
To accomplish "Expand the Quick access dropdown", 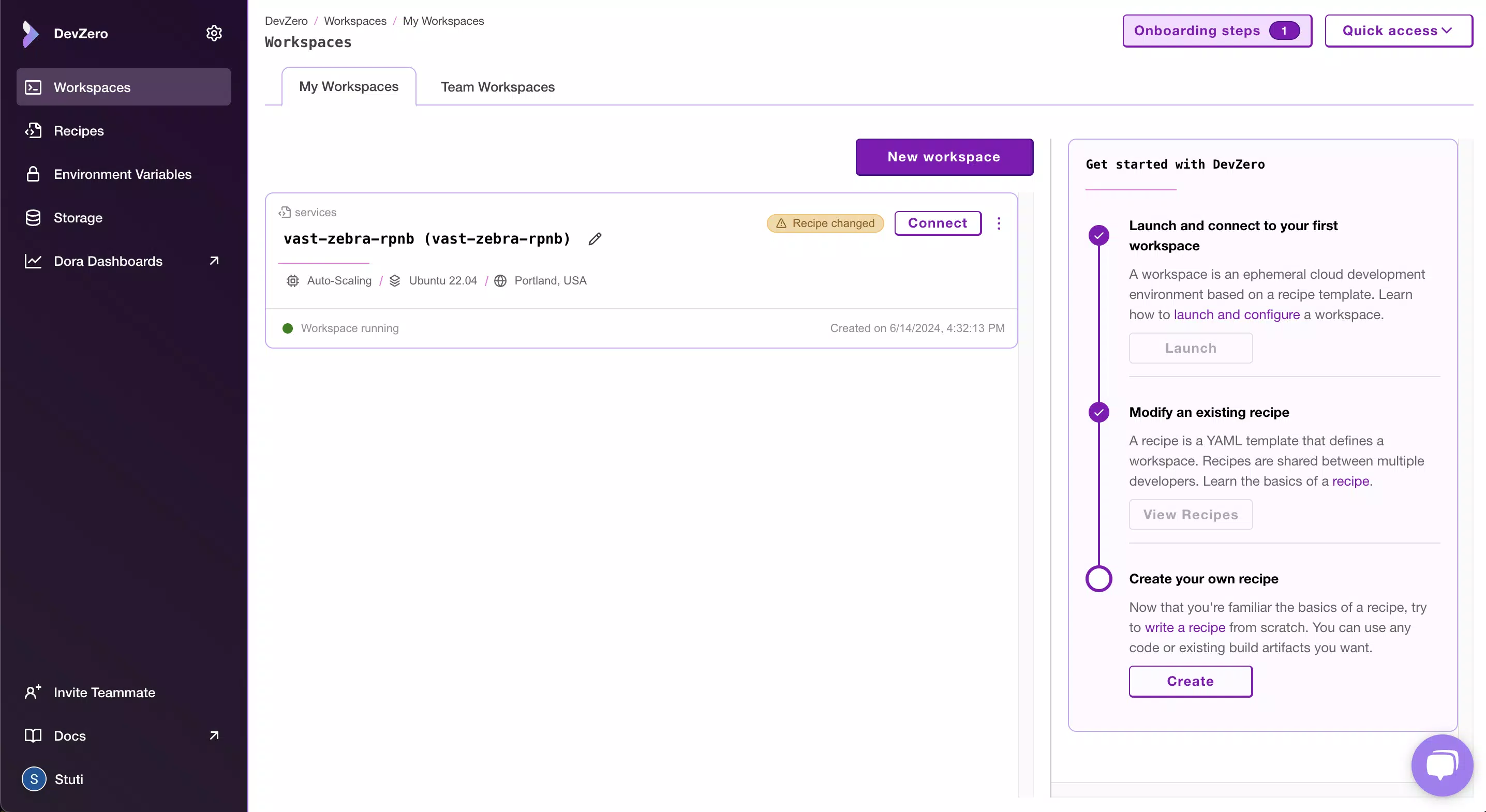I will pyautogui.click(x=1399, y=31).
